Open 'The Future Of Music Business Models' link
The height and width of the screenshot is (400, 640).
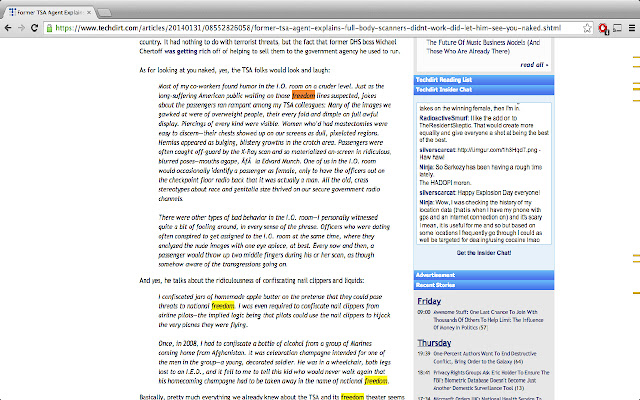483,47
